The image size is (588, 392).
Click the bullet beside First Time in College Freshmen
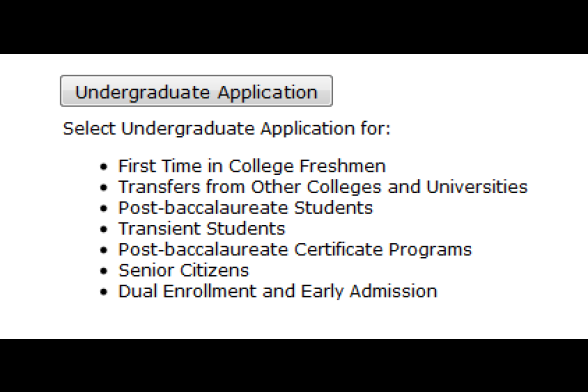click(104, 167)
